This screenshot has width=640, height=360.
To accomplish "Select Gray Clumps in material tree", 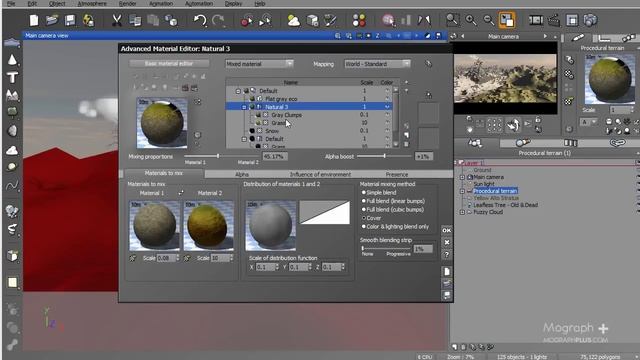I will tap(287, 115).
